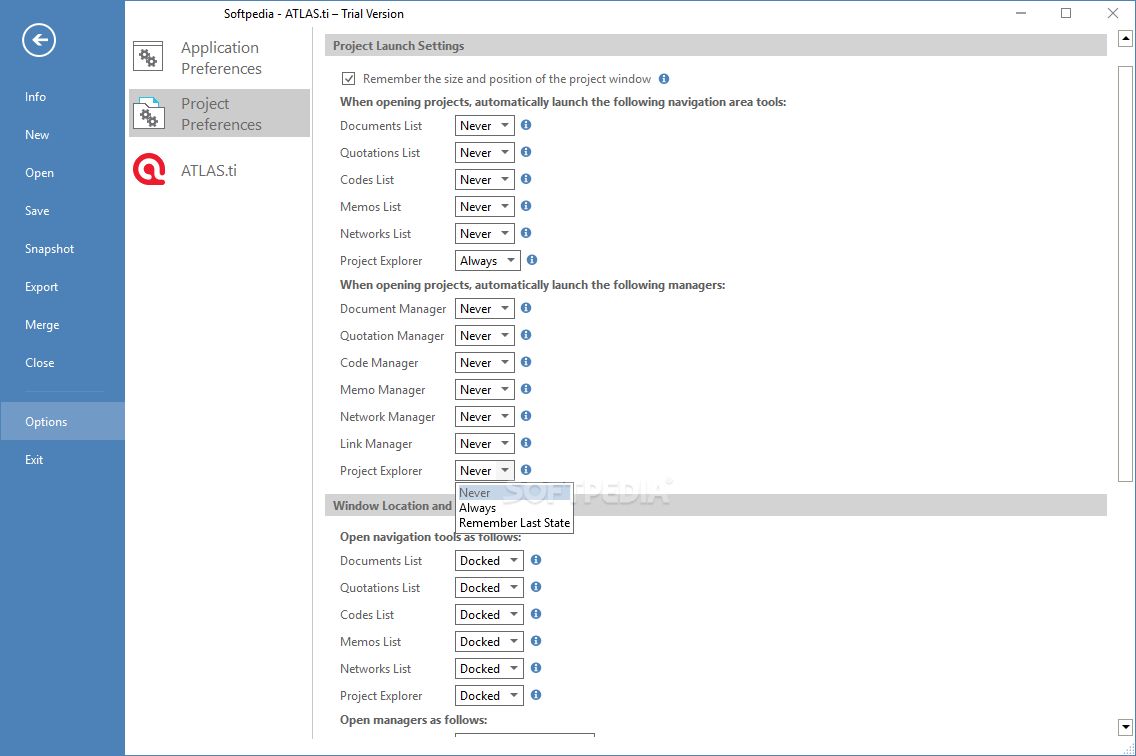Viewport: 1136px width, 756px height.
Task: Open Application Preferences section
Action: [220, 58]
